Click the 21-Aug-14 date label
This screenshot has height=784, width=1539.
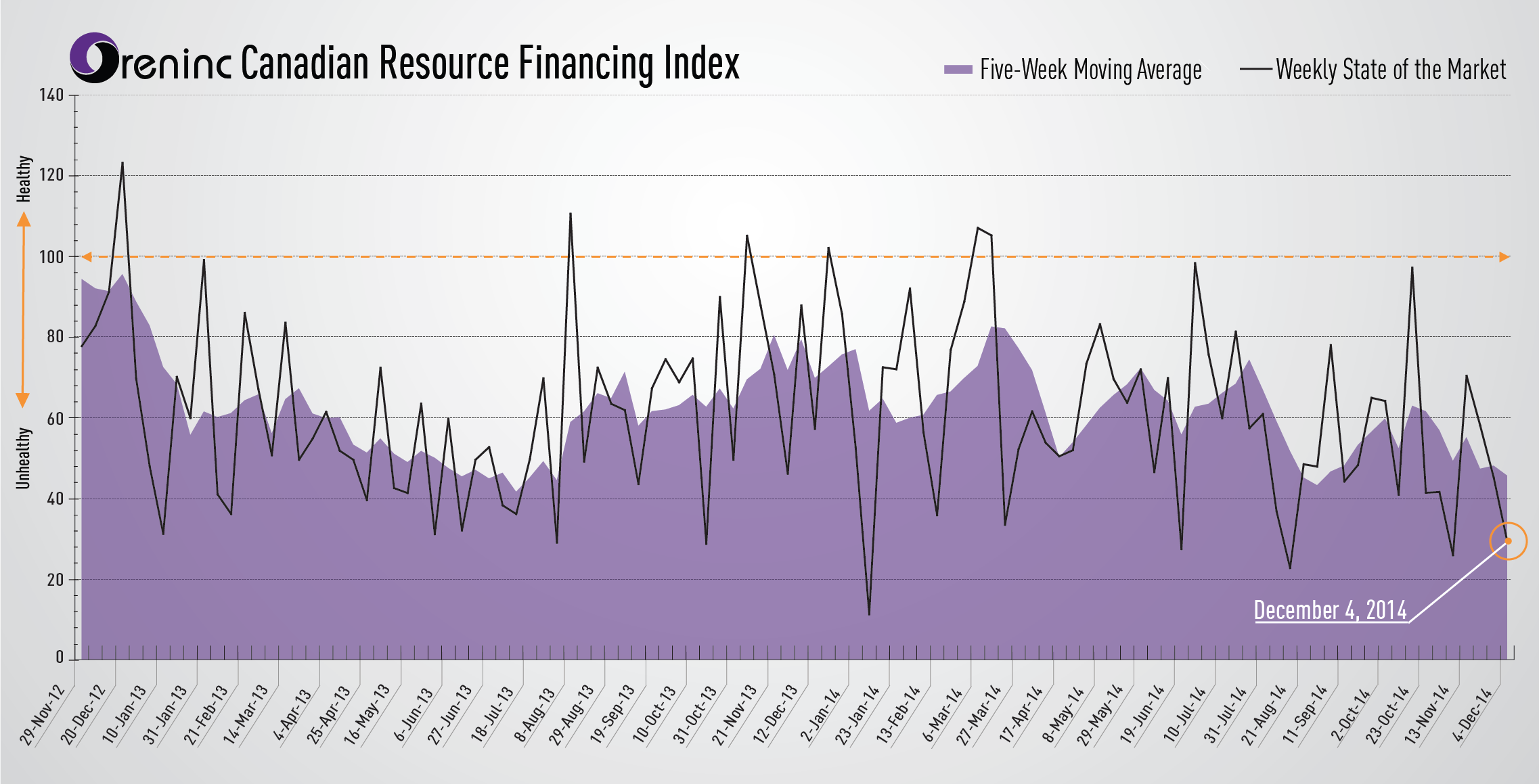(x=1266, y=714)
